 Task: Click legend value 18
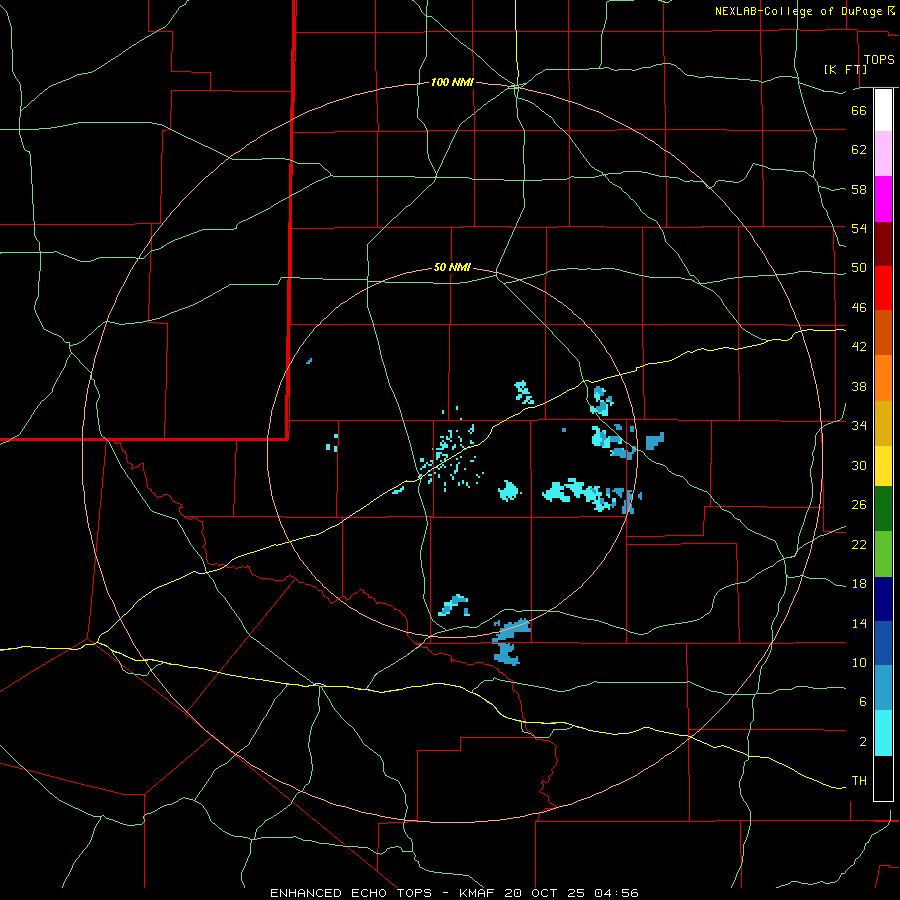(x=859, y=584)
